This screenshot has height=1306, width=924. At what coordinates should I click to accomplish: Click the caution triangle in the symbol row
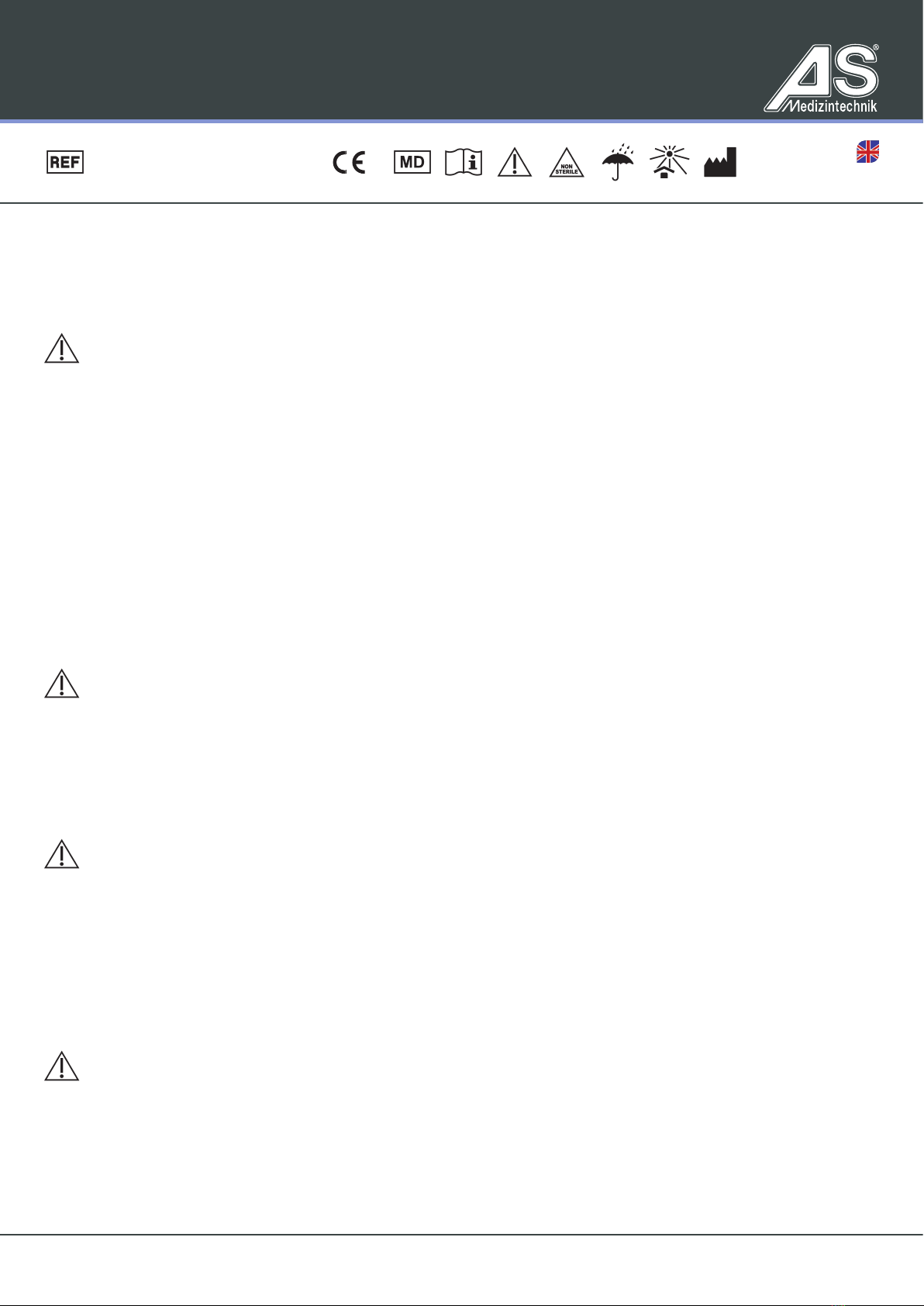click(x=515, y=162)
